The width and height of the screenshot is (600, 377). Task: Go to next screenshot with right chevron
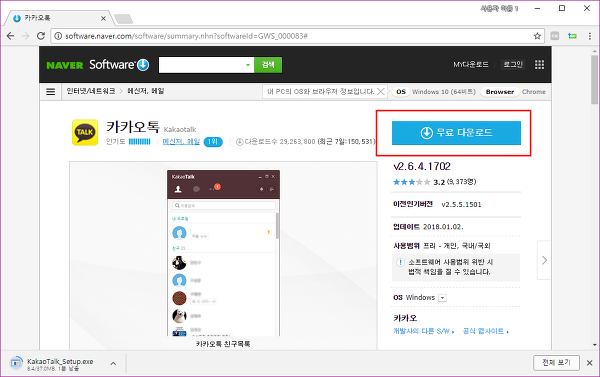coord(544,260)
